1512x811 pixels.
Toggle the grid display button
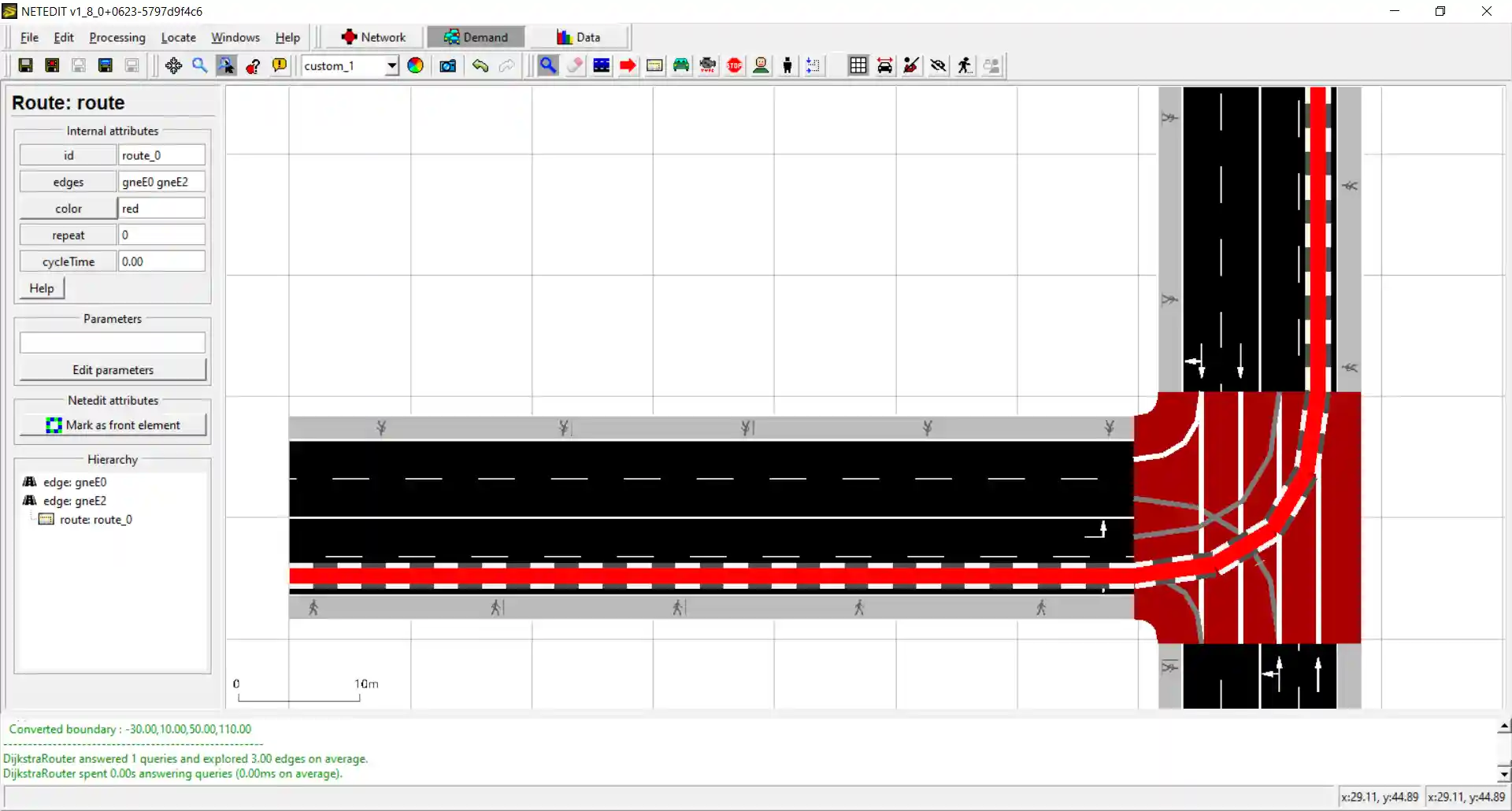tap(858, 66)
